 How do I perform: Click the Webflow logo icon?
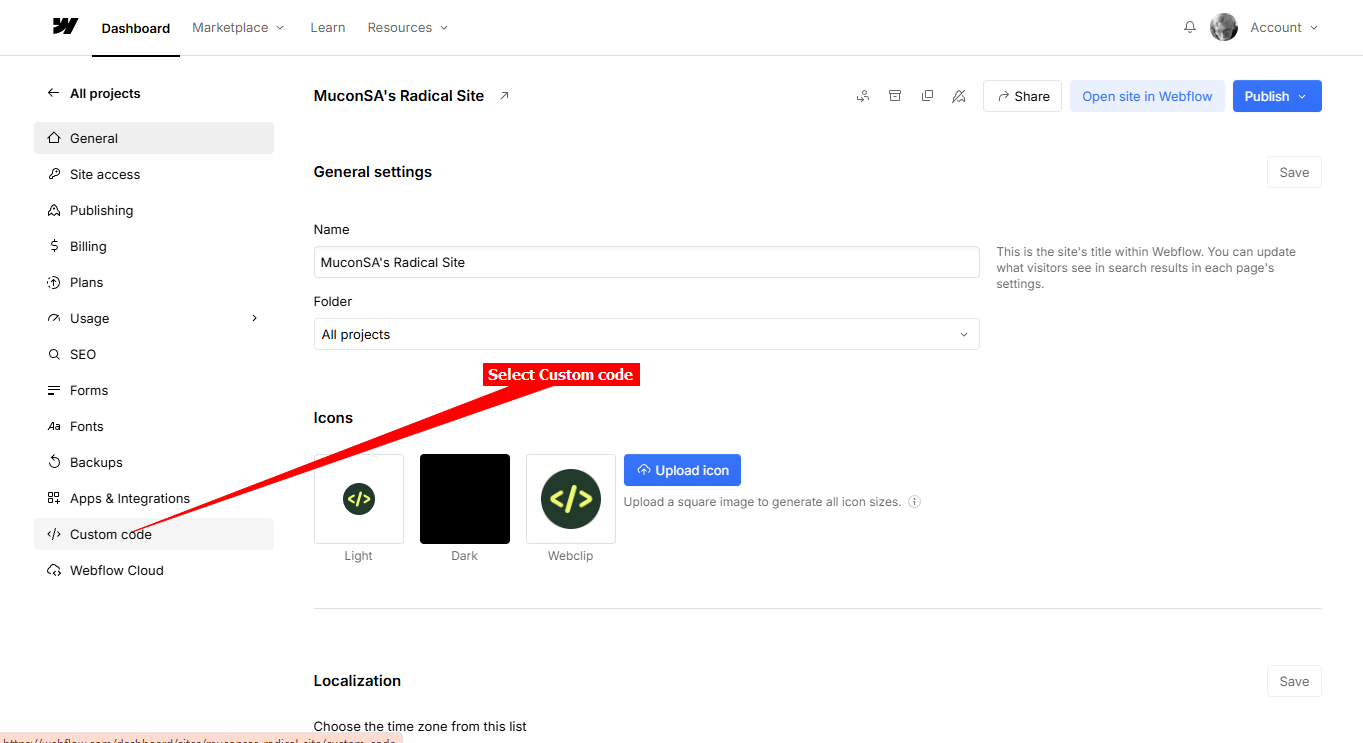point(65,27)
